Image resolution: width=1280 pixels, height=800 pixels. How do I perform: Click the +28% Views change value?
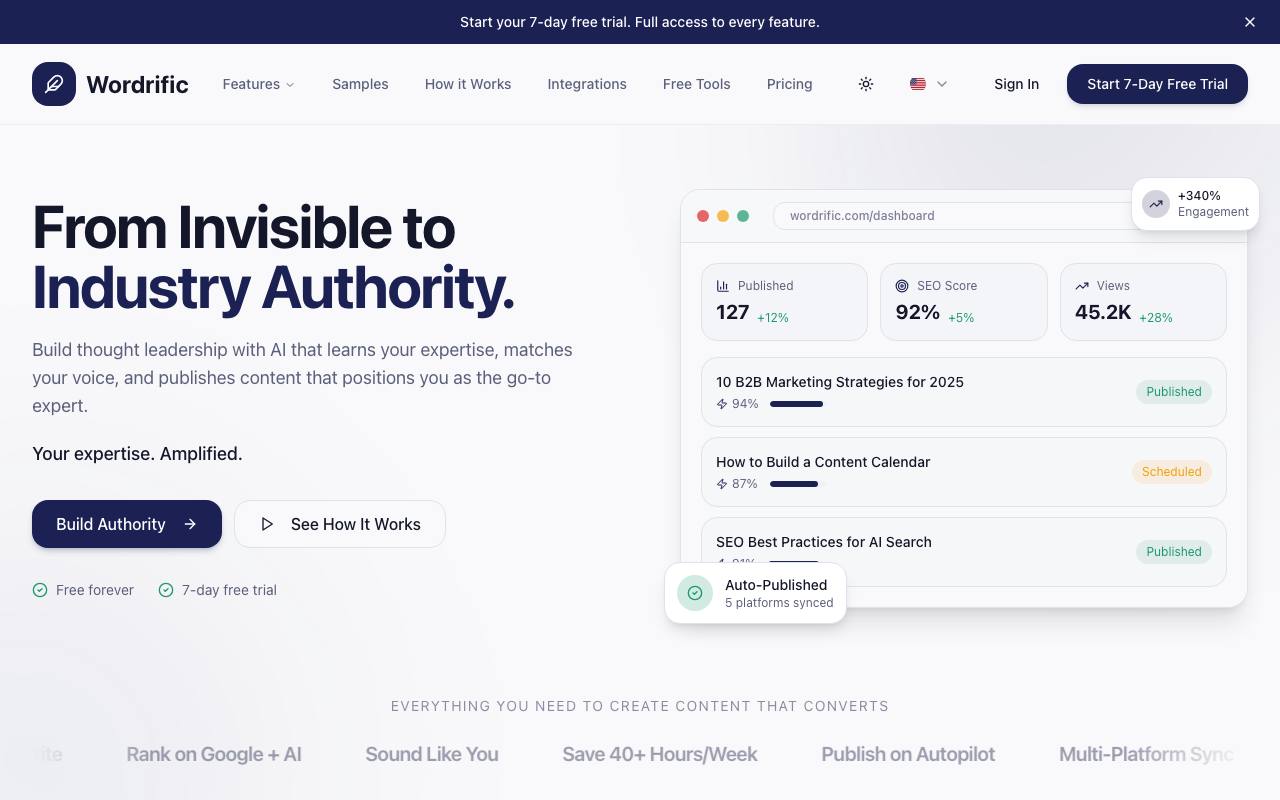tap(1156, 318)
